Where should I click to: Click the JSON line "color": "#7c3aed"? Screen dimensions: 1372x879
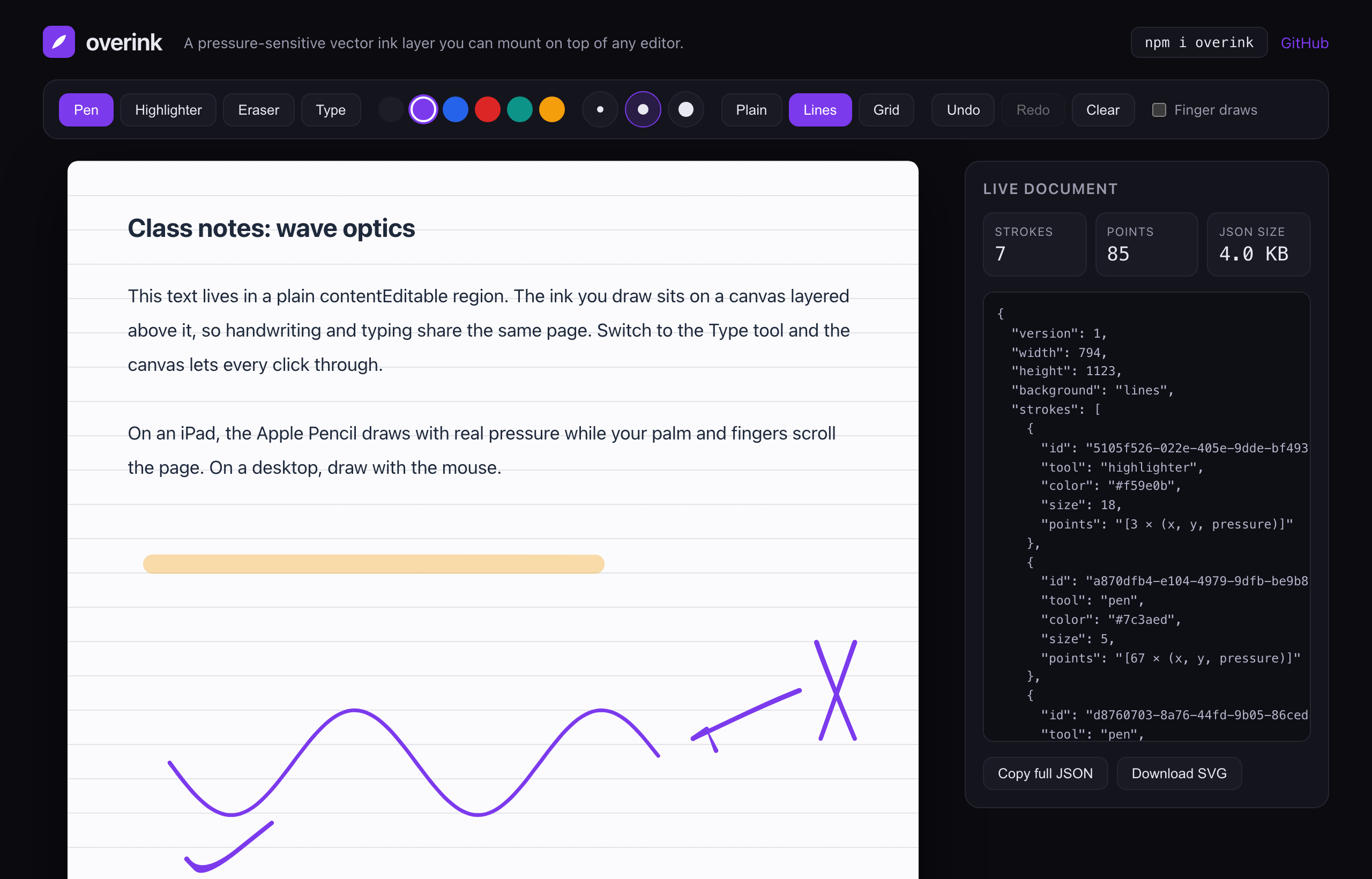tap(1110, 620)
